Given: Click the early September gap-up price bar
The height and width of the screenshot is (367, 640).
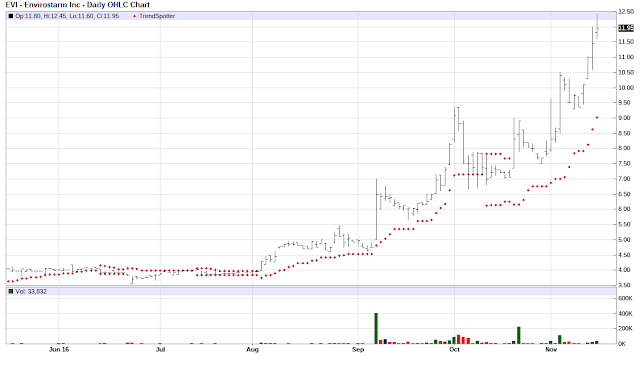Looking at the screenshot, I should click(376, 209).
